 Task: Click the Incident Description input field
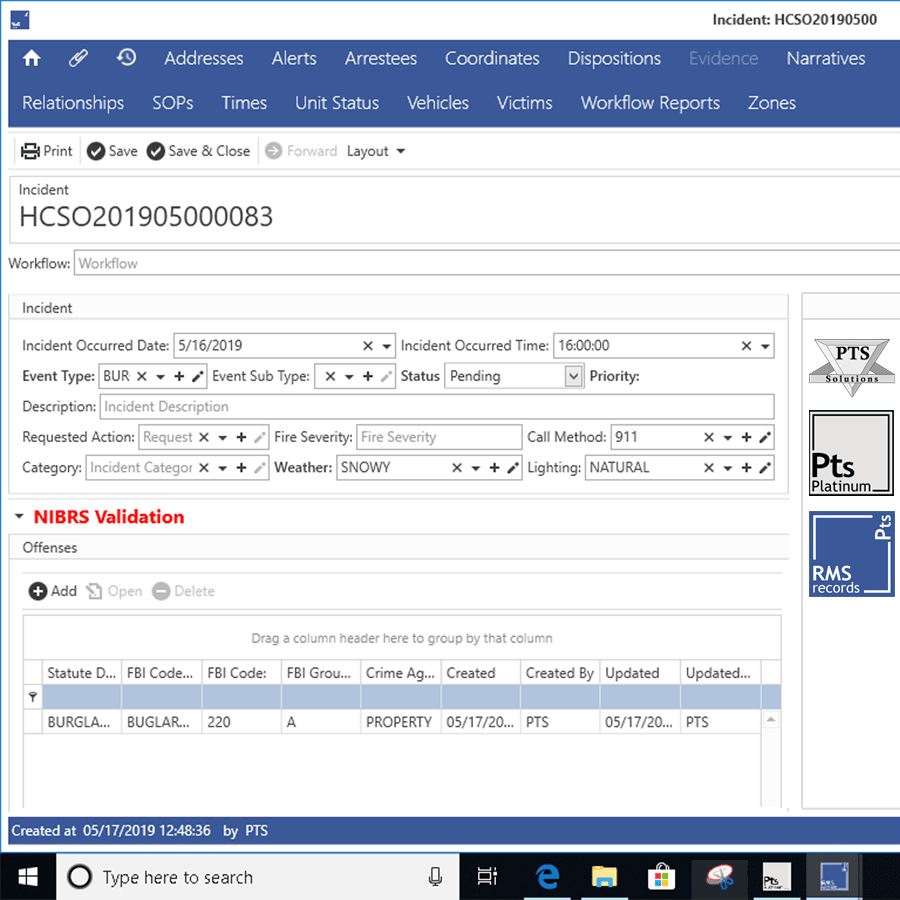[x=436, y=407]
